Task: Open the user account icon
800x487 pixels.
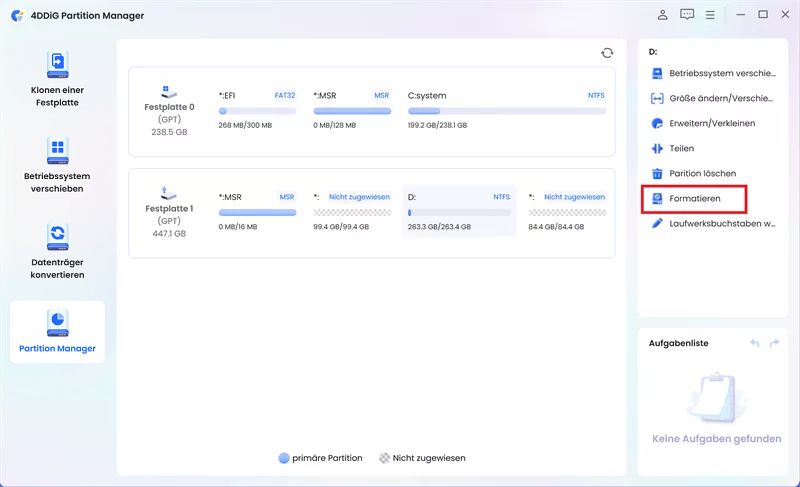Action: [662, 15]
